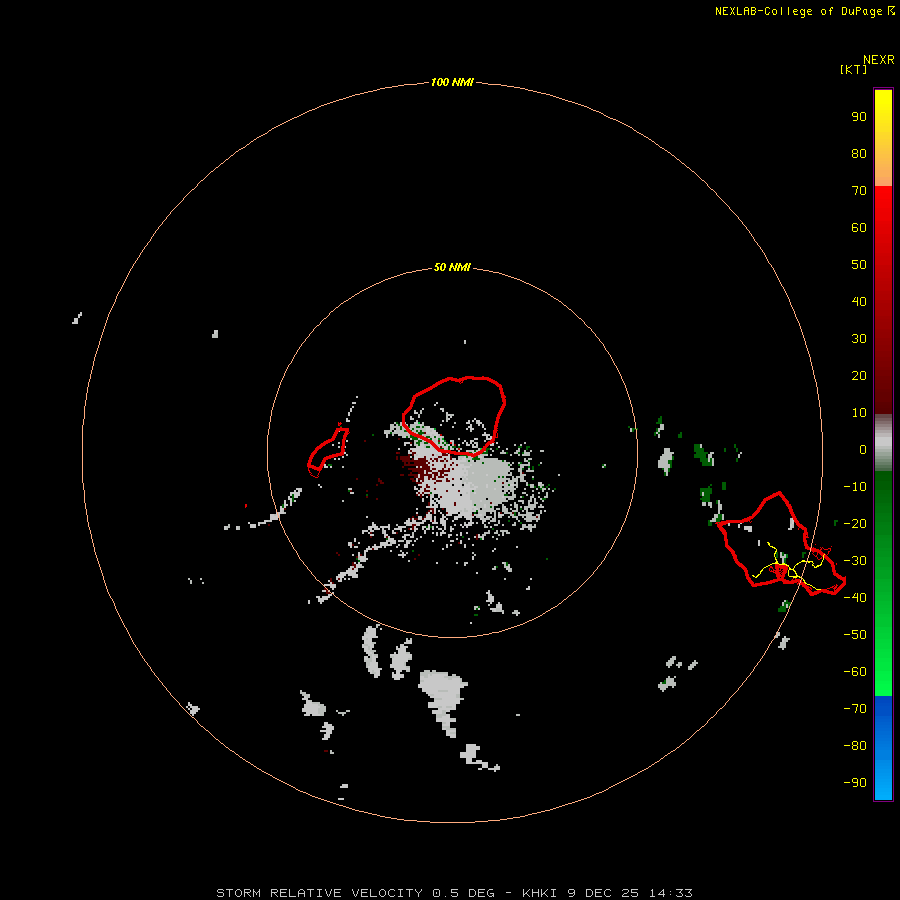
Task: Click the positive 10 scale value
Action: (859, 413)
